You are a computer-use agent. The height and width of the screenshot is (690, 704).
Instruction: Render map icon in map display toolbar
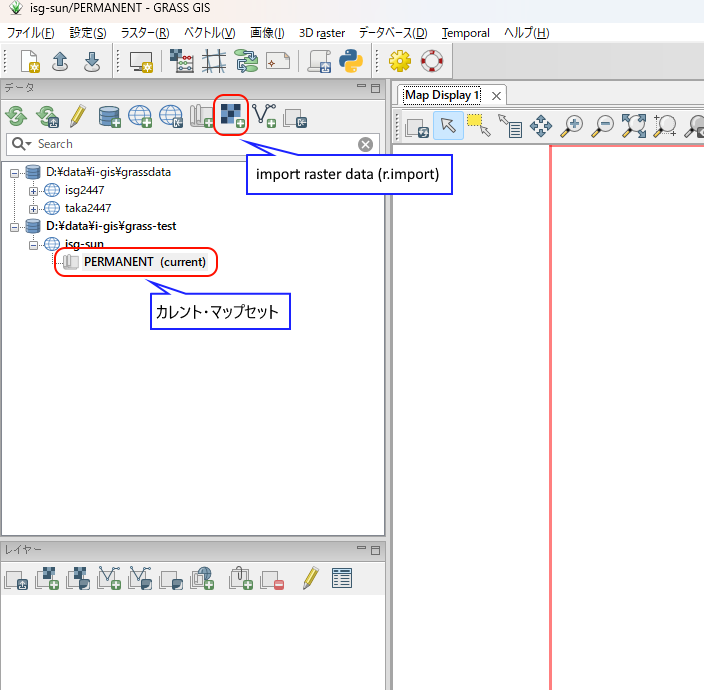pyautogui.click(x=417, y=127)
